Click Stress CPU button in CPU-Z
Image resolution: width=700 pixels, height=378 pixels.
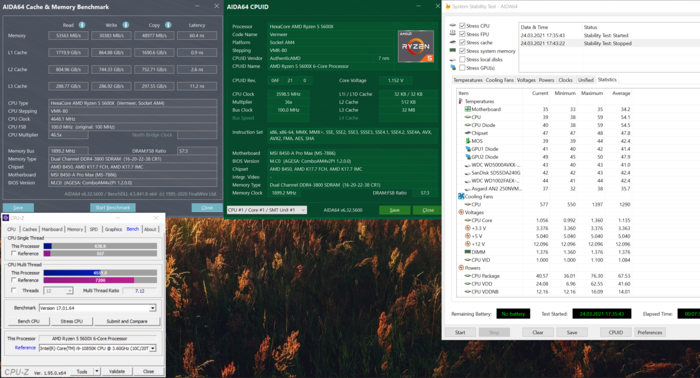pyautogui.click(x=72, y=321)
